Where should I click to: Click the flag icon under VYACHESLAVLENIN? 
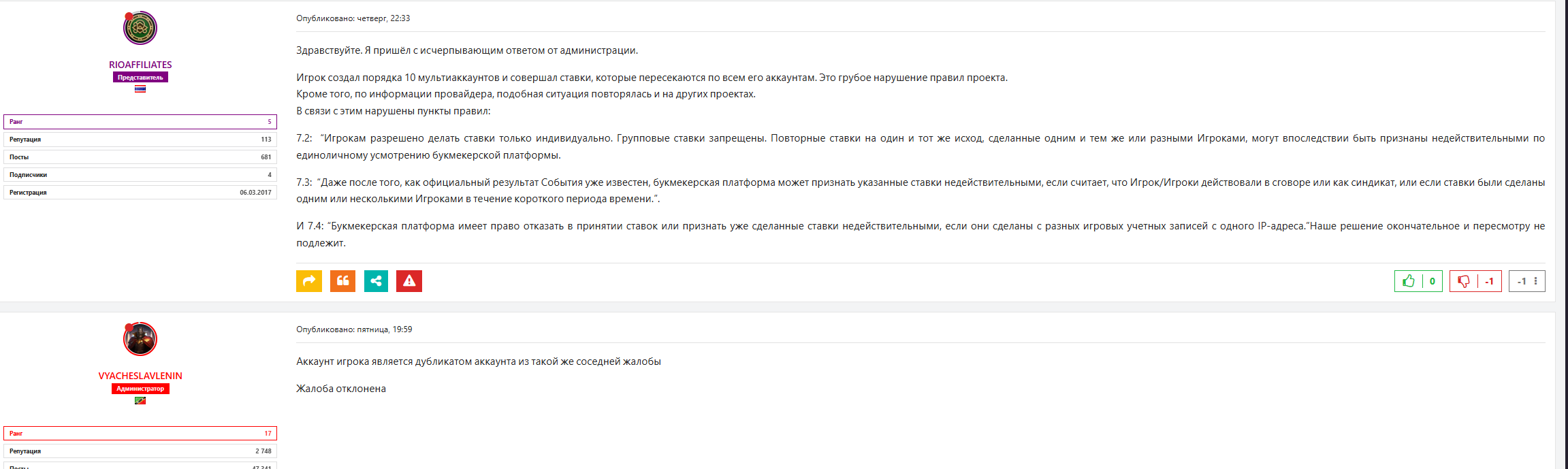pyautogui.click(x=140, y=400)
